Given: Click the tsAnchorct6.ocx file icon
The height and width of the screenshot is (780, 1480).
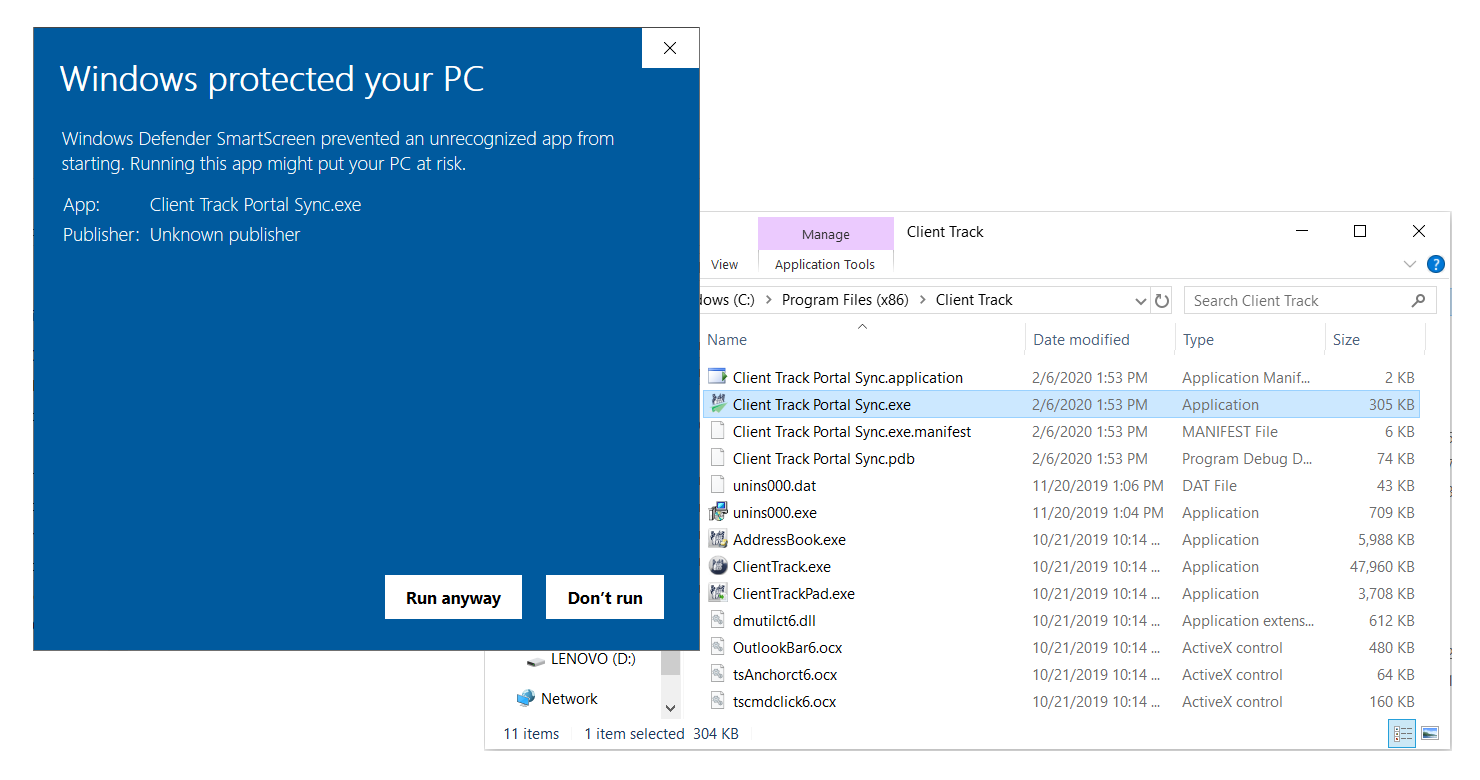Looking at the screenshot, I should (x=717, y=674).
